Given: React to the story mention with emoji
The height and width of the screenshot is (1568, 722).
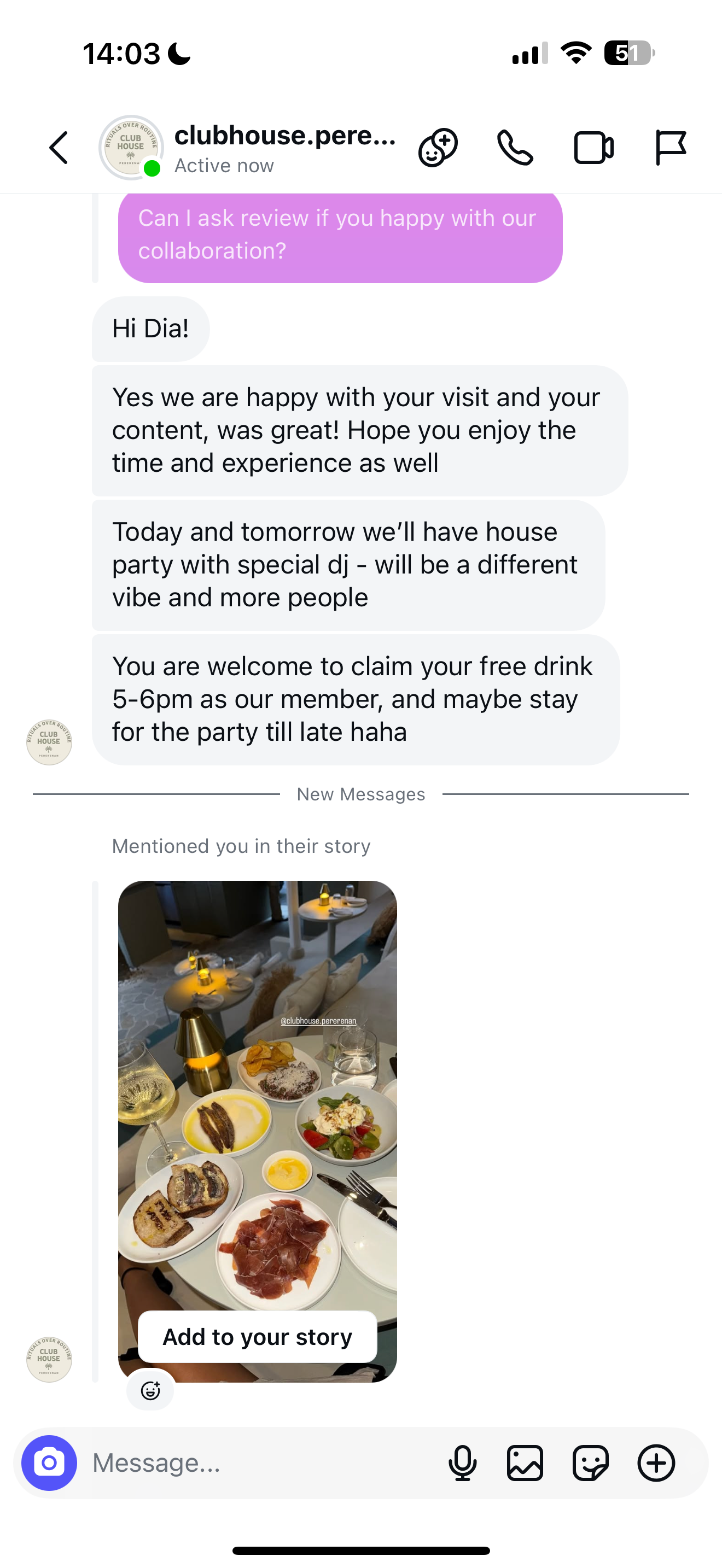Looking at the screenshot, I should pyautogui.click(x=150, y=1390).
